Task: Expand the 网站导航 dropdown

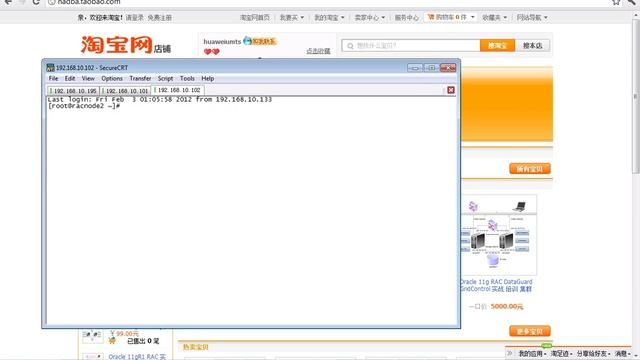Action: coord(532,18)
